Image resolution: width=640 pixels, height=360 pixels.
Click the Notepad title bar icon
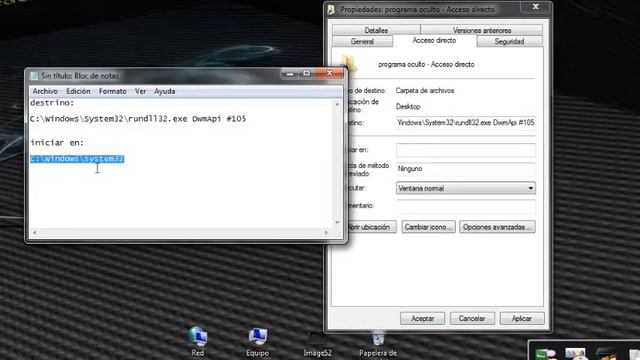(34, 76)
